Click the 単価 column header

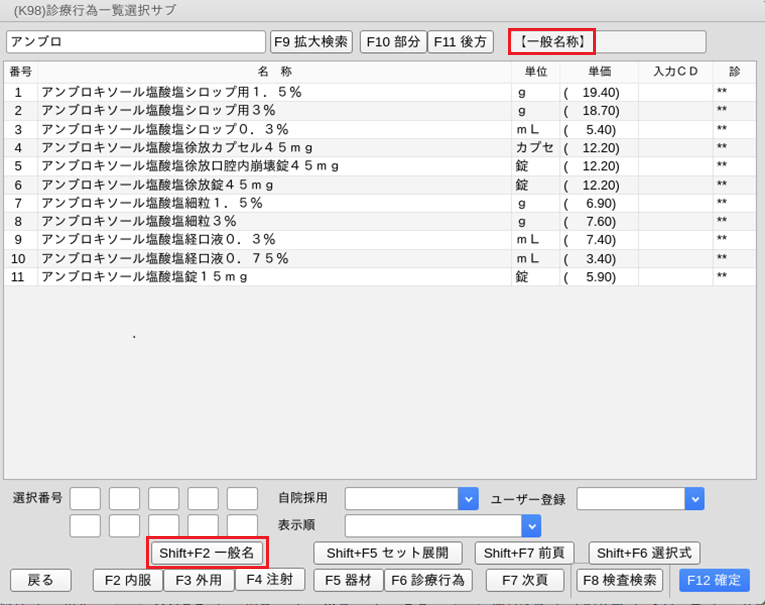click(x=599, y=72)
